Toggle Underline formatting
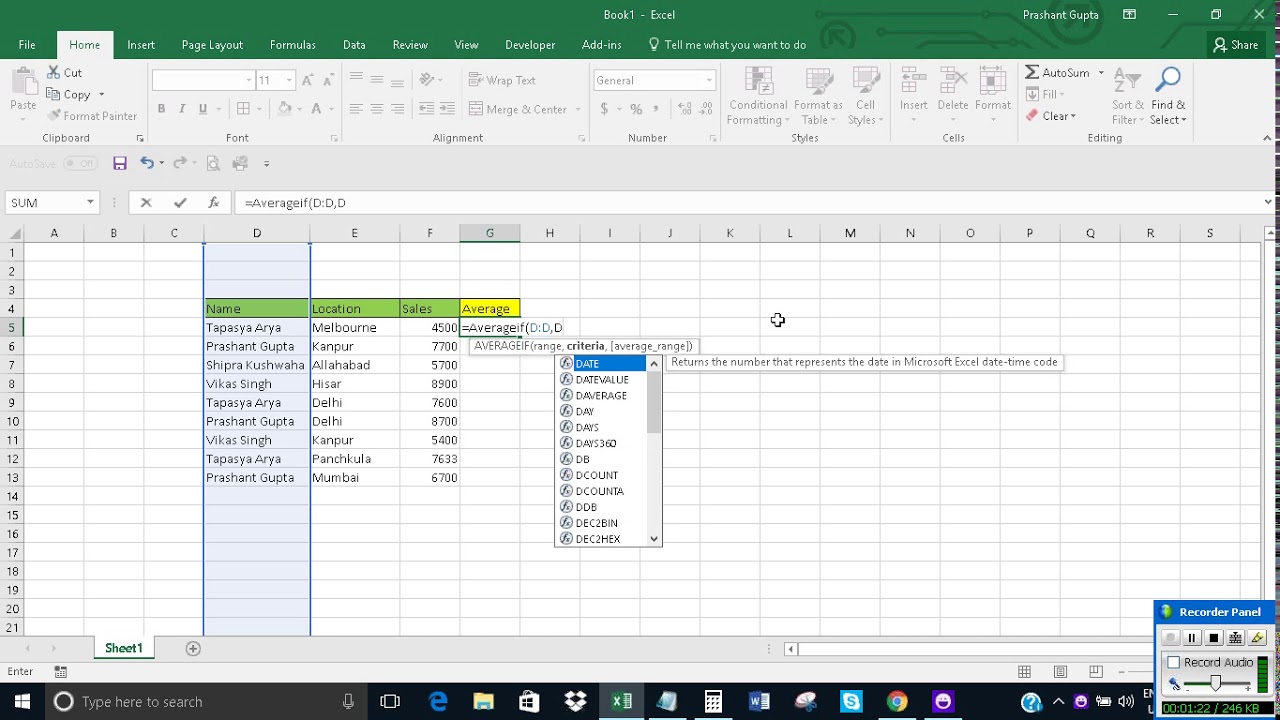1280x720 pixels. point(203,109)
